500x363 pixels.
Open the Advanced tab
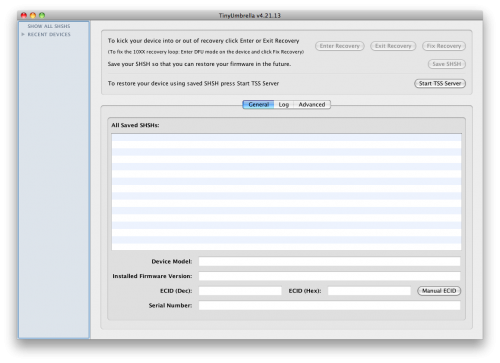pos(312,105)
